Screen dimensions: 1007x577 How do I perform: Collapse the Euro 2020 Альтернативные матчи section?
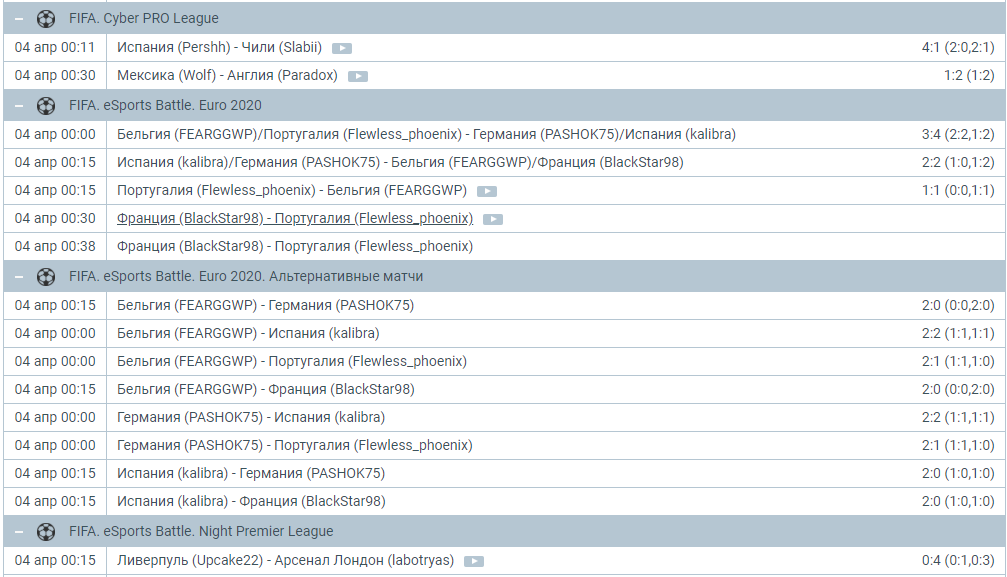pyautogui.click(x=19, y=277)
